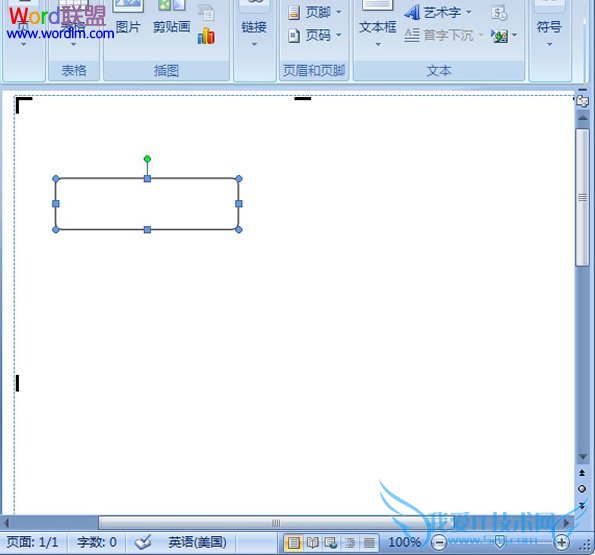Click the horizontal scrollbar right arrow
The height and width of the screenshot is (555, 595).
[x=567, y=523]
